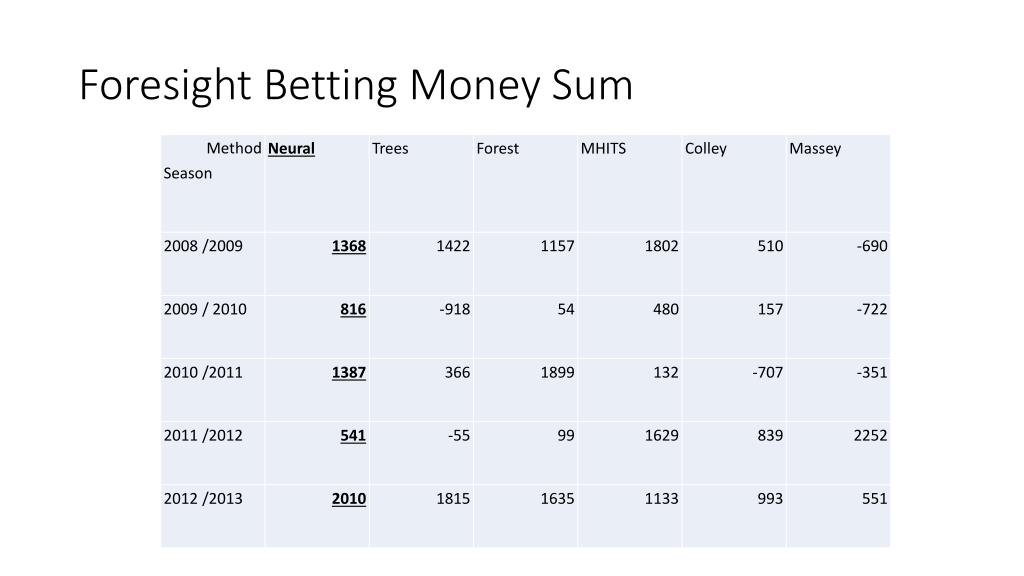1024x576 pixels.
Task: Click the slide title Foresight Betting Money Sum
Action: (356, 86)
